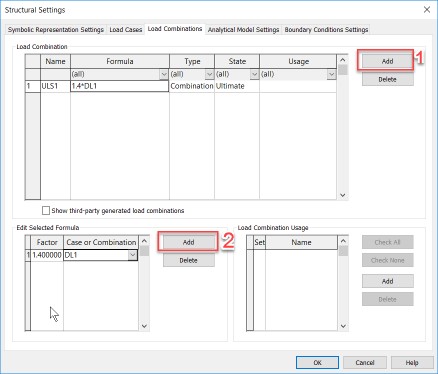Click scroll down arrow of Usage table
Screen dimensions: 438x374
[343, 326]
